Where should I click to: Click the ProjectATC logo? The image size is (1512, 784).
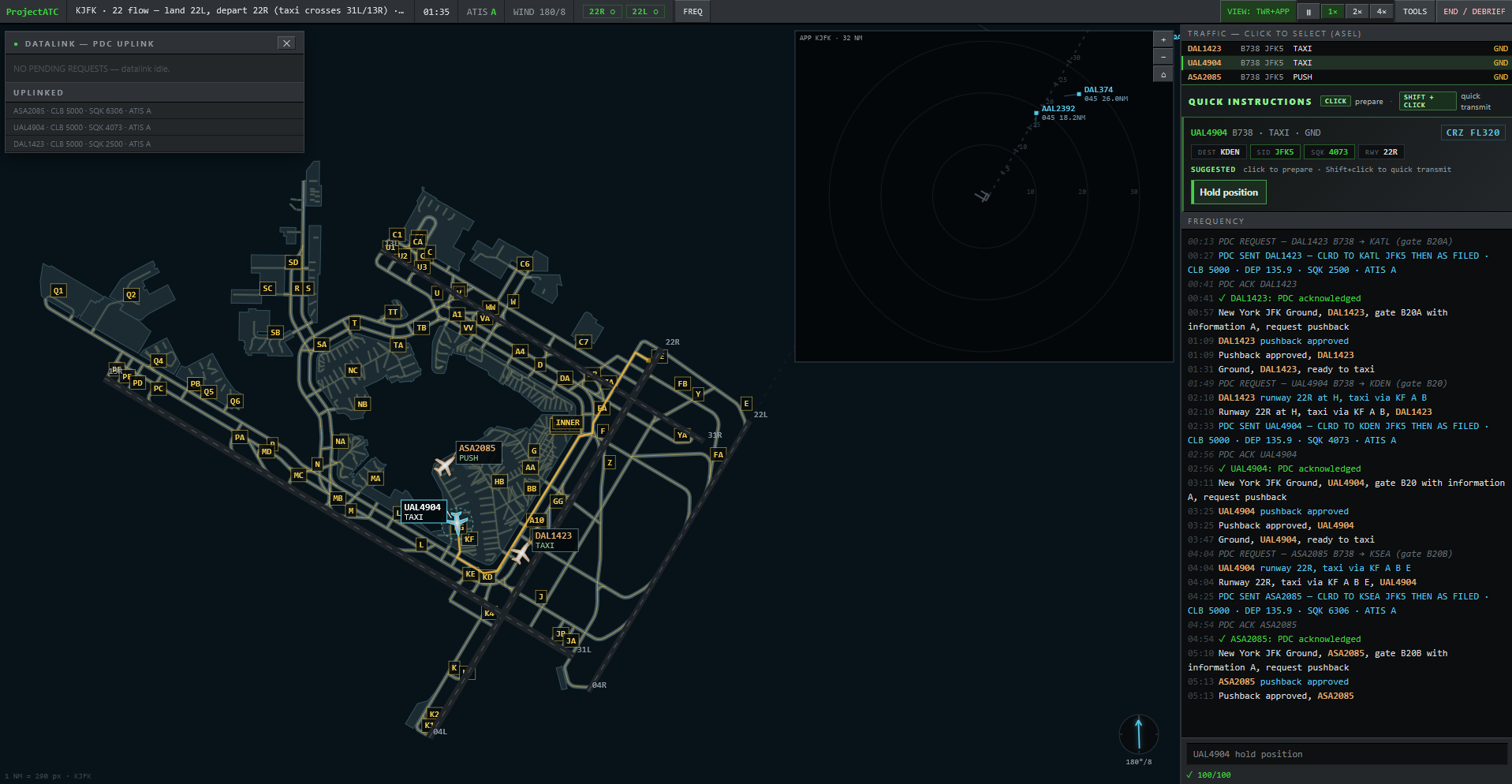(x=32, y=12)
